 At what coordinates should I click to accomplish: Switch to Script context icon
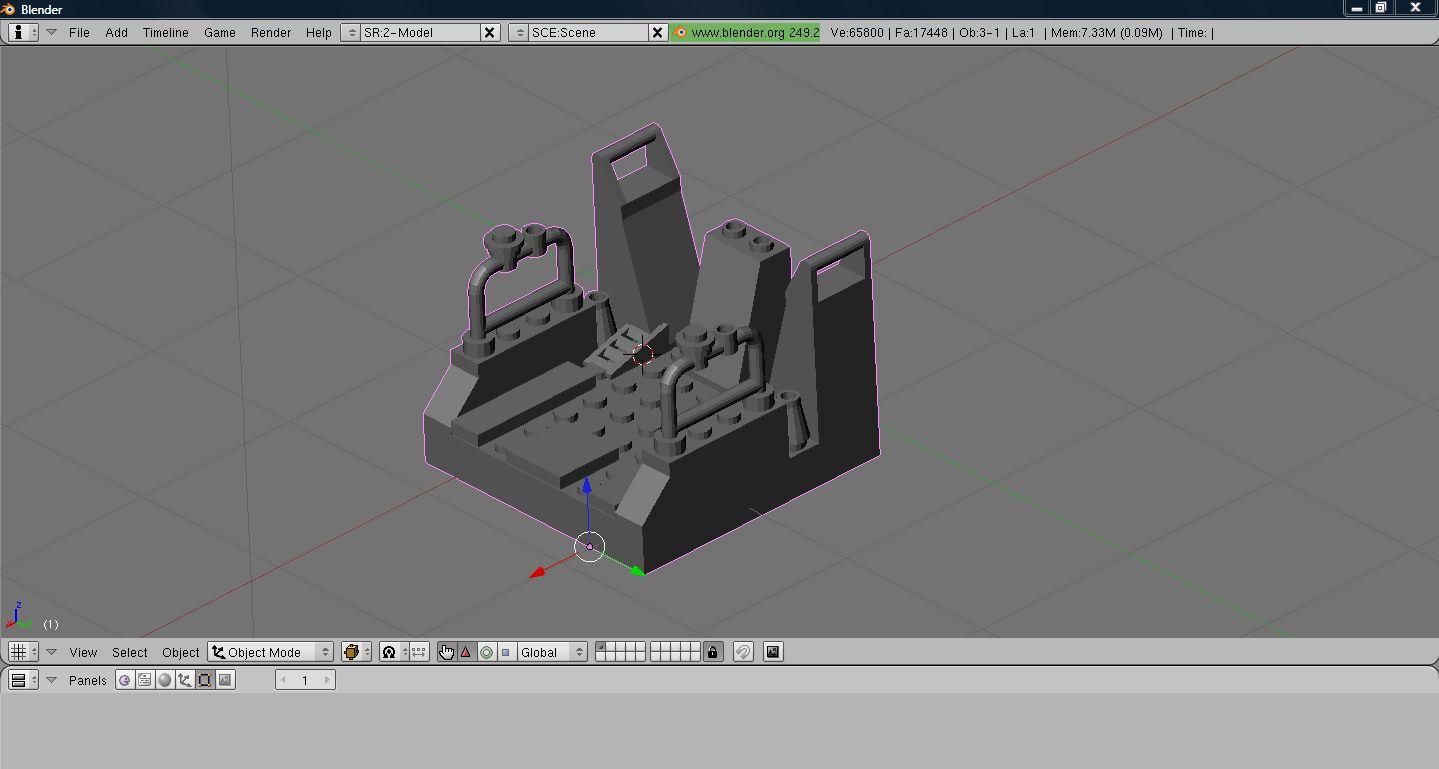[x=145, y=680]
